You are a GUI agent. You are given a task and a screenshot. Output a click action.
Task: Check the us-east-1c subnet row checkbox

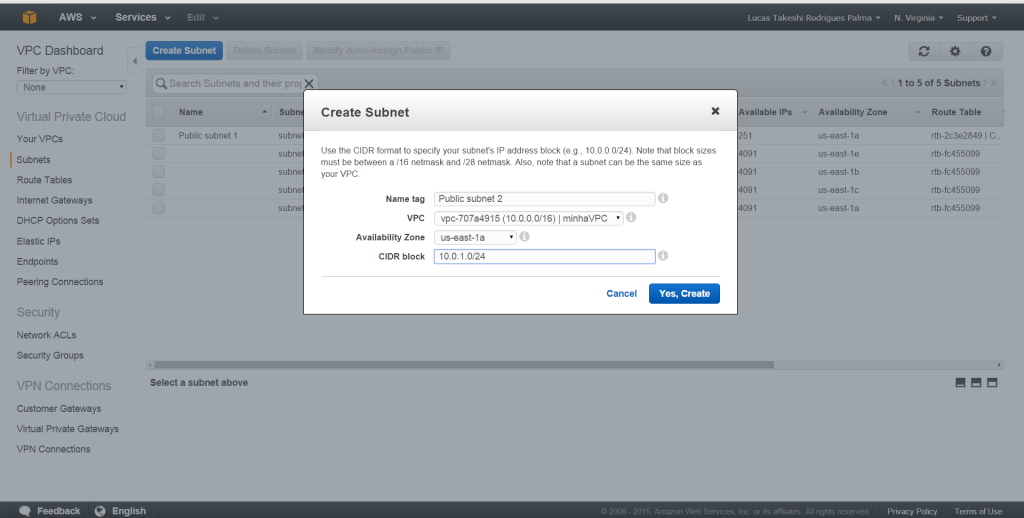(158, 190)
